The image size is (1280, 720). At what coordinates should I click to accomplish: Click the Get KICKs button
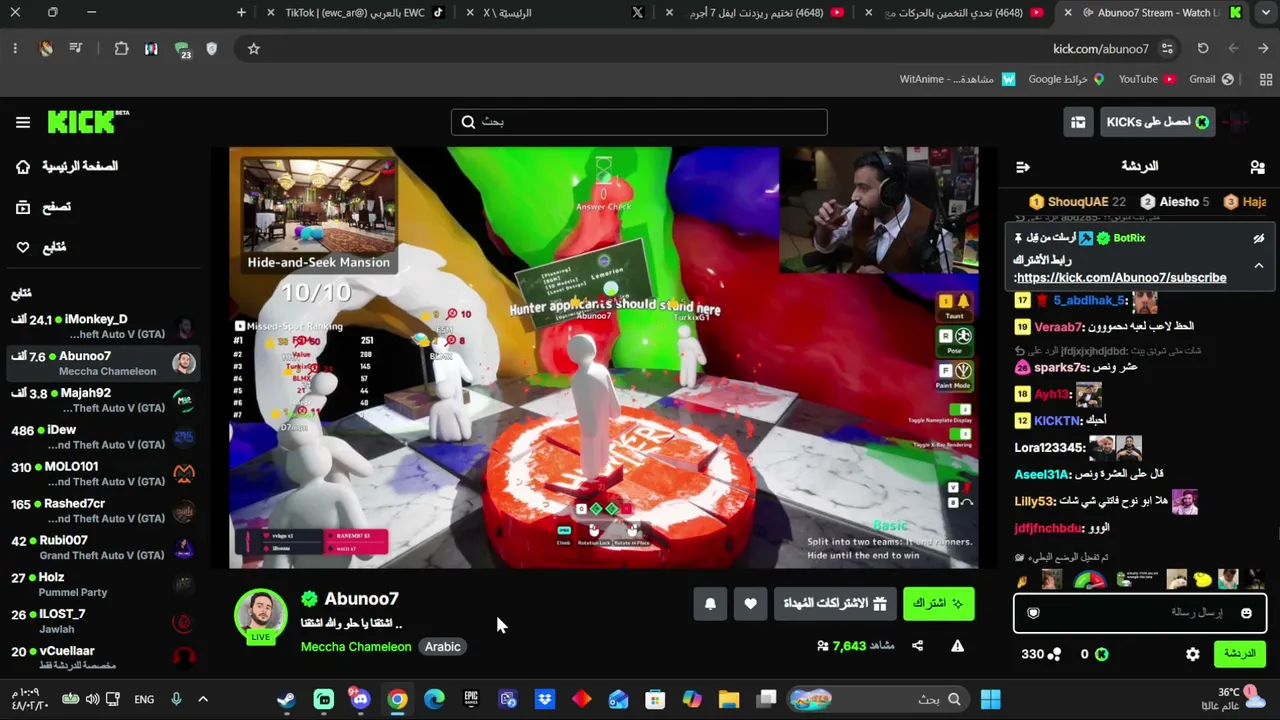click(x=1157, y=122)
